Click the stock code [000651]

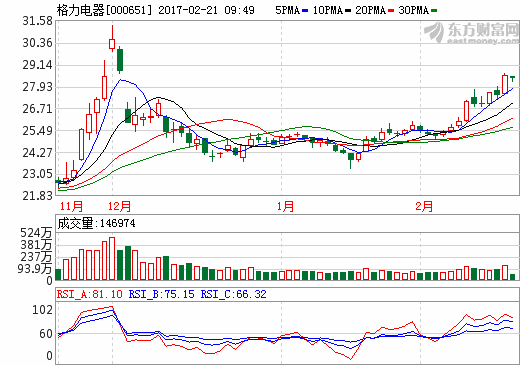(129, 10)
